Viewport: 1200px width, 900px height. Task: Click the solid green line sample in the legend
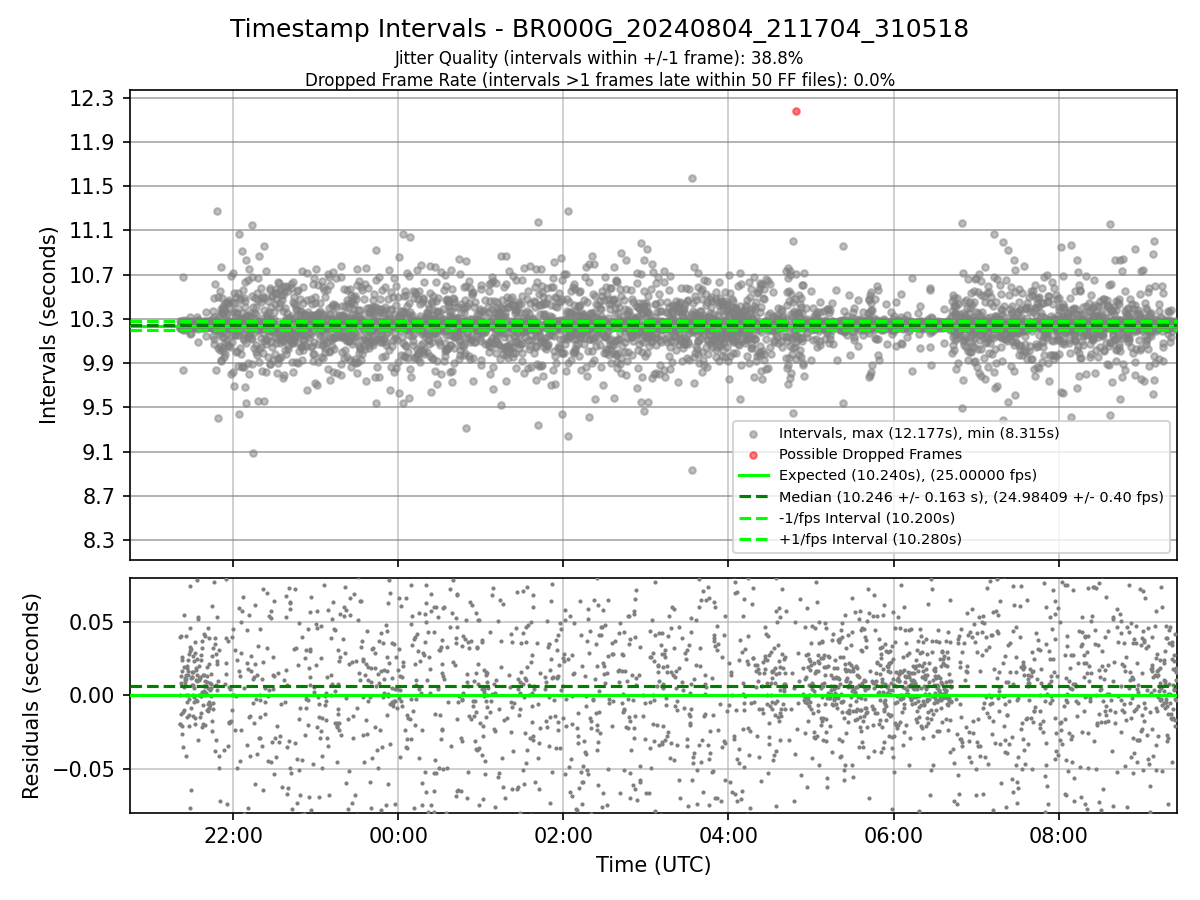[753, 475]
